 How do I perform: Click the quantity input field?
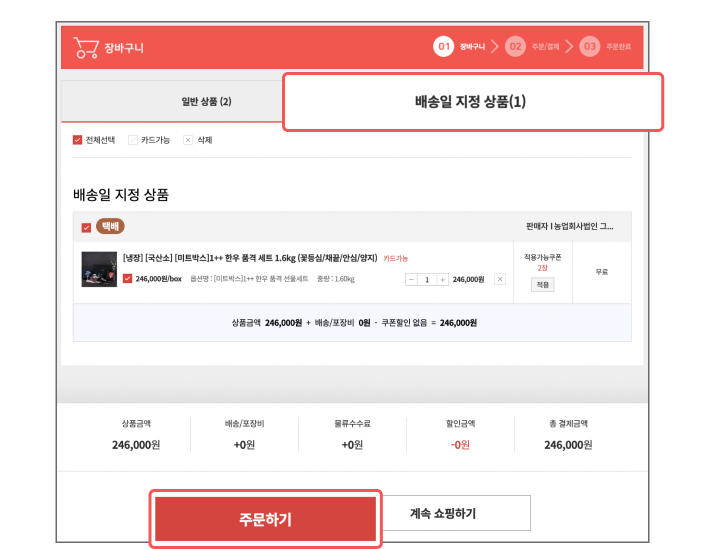[428, 279]
